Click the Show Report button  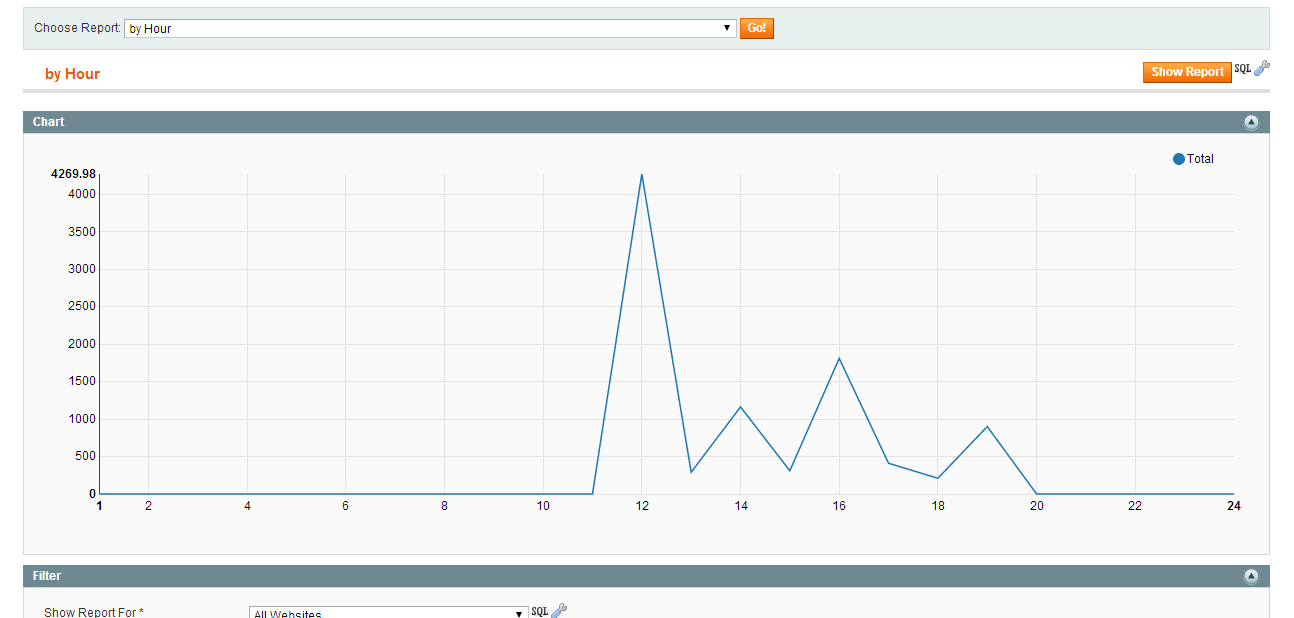[1187, 72]
